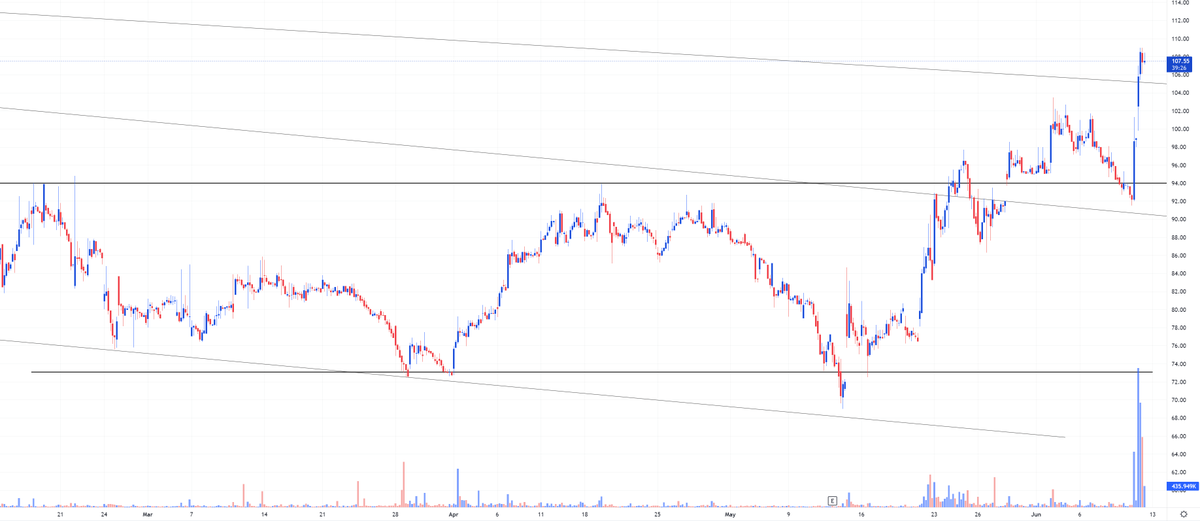1200x521 pixels.
Task: Click the tallest blue volume bar
Action: [1138, 437]
